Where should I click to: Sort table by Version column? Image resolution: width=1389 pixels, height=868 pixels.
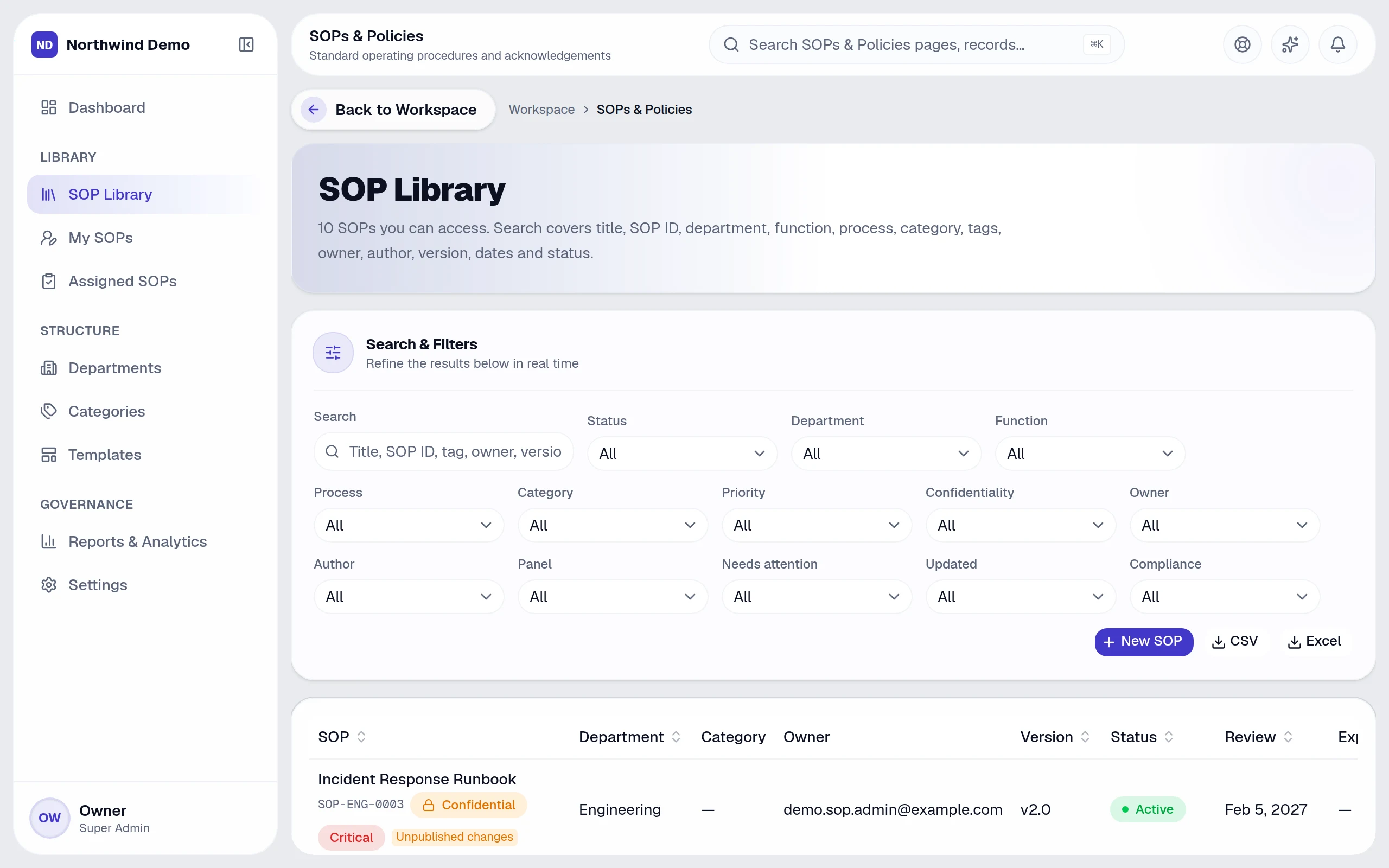click(x=1055, y=737)
